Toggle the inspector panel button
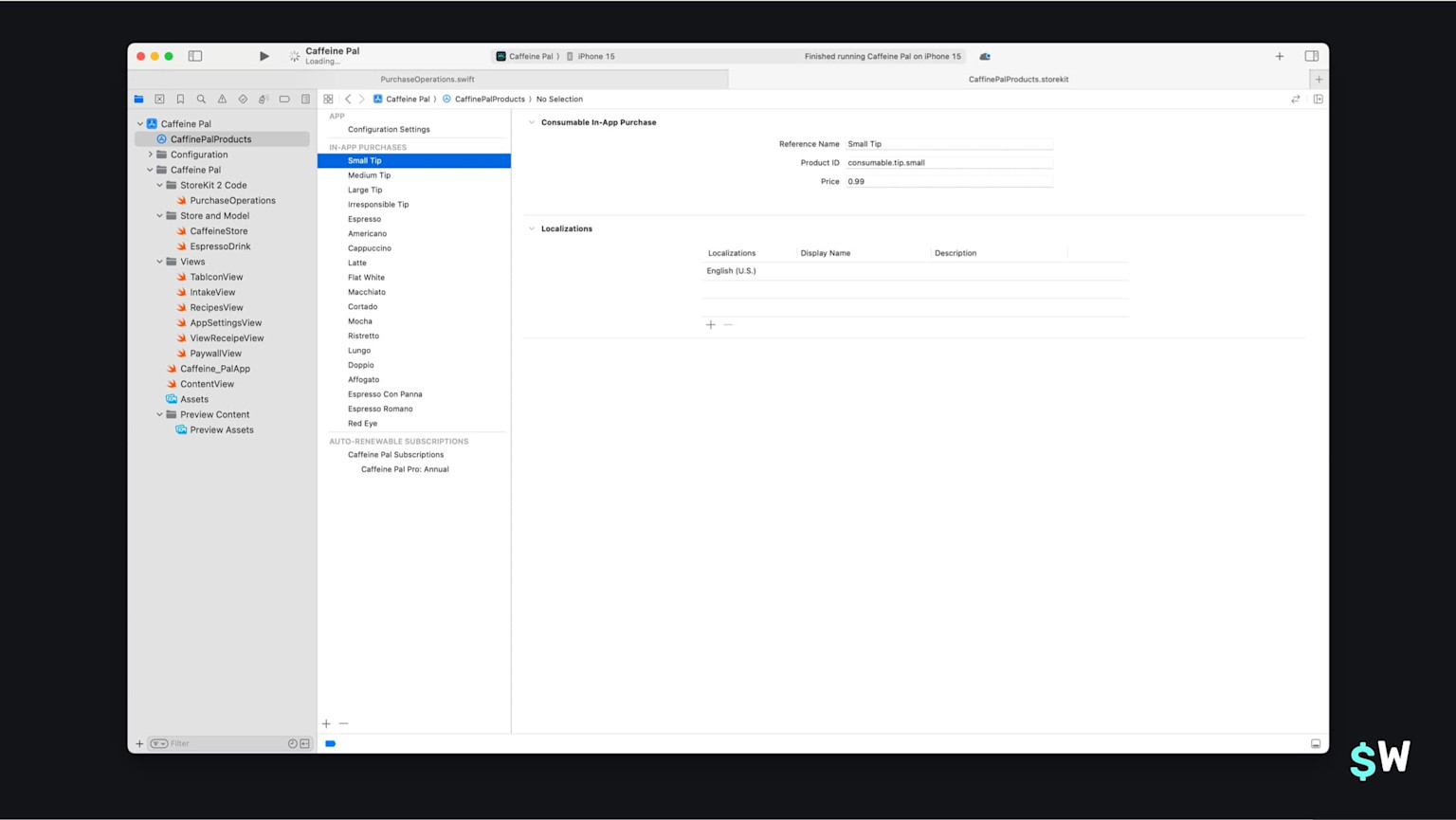 (x=1312, y=56)
